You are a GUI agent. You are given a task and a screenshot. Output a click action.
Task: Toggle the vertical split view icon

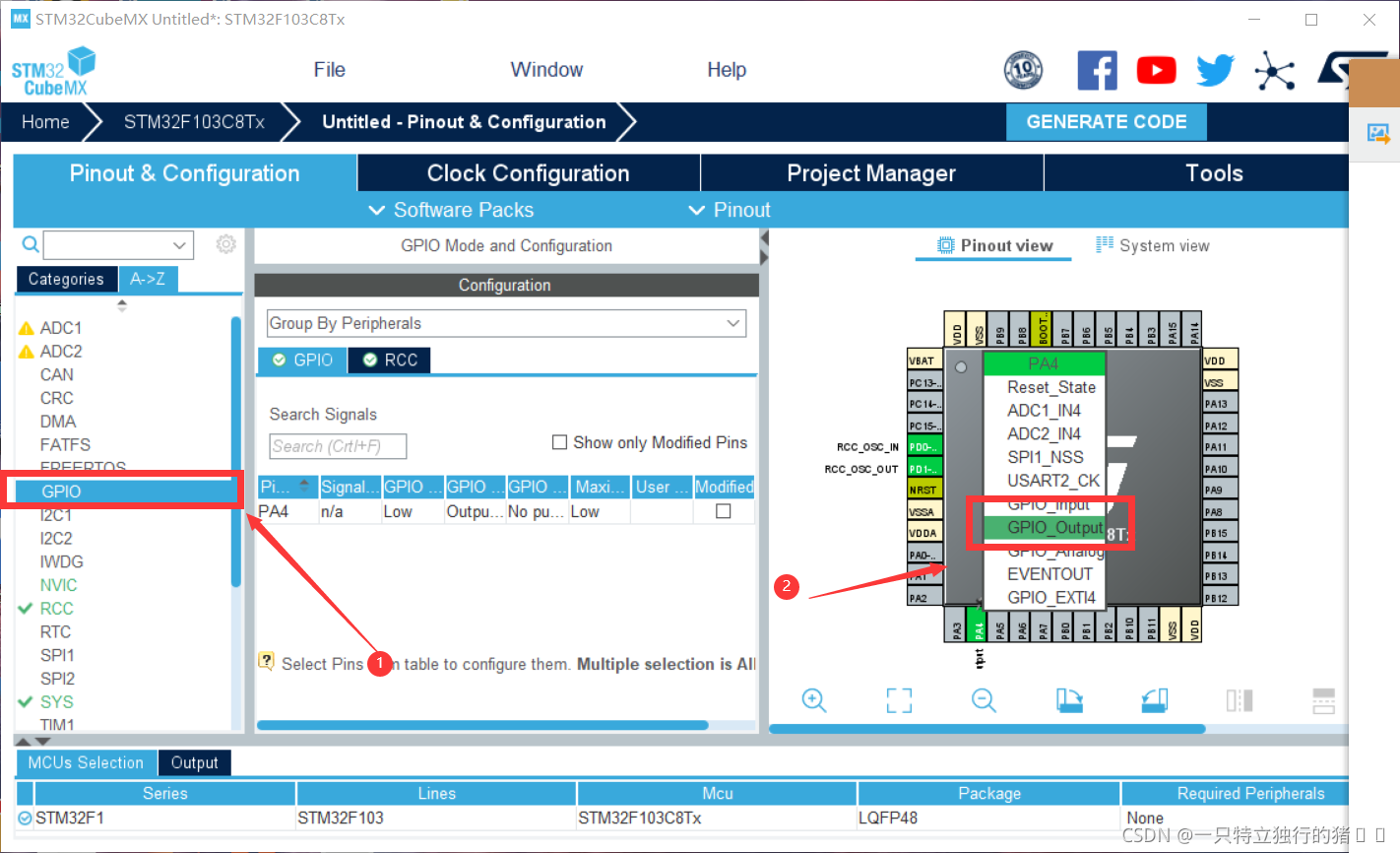point(1324,700)
